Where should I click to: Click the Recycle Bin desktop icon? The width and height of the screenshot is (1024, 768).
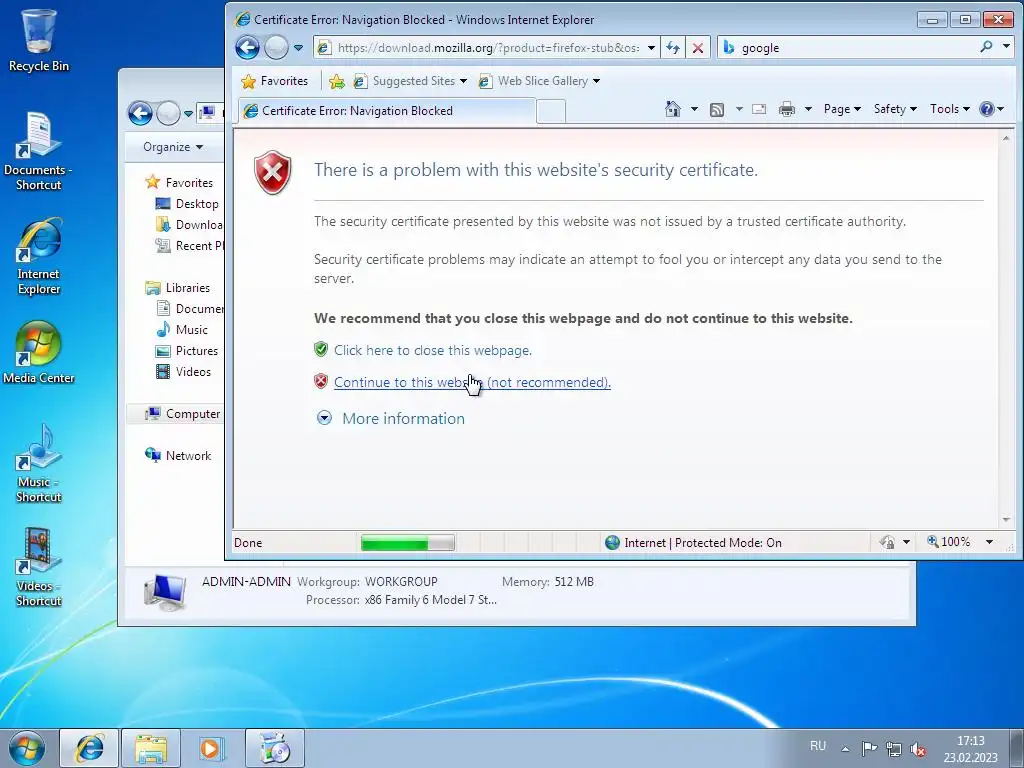pyautogui.click(x=39, y=40)
